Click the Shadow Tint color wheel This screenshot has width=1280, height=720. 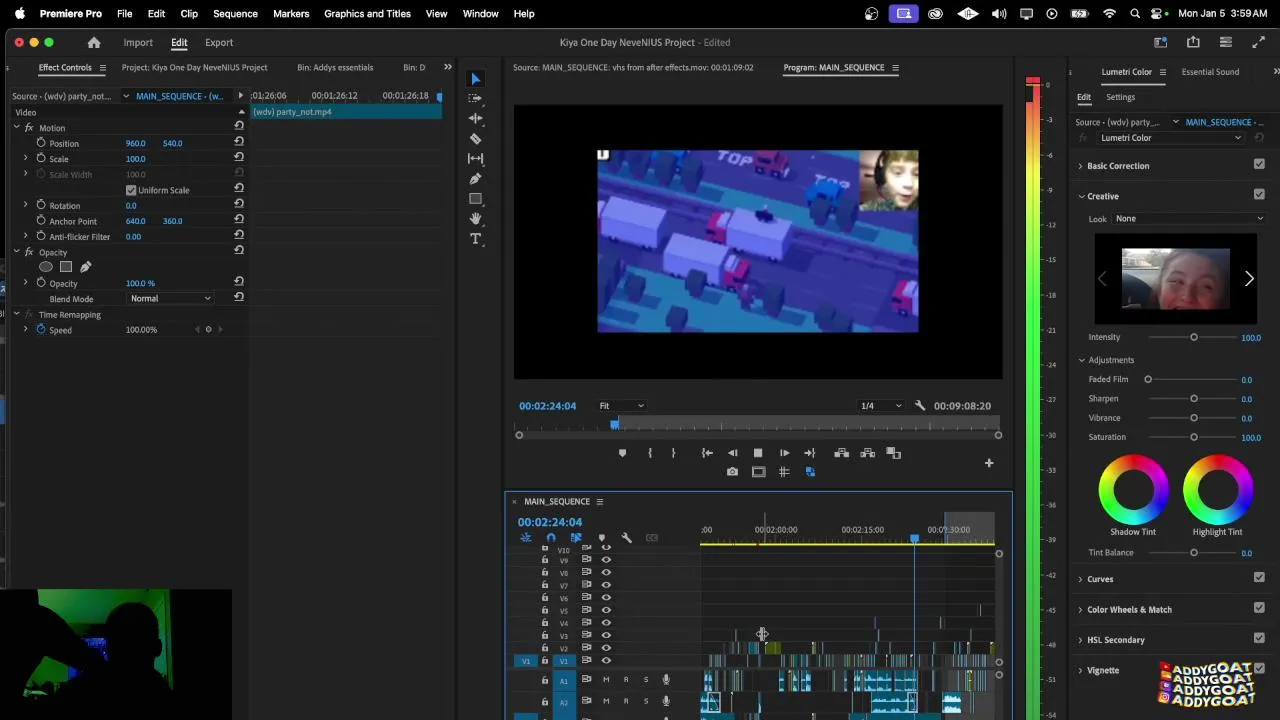(1133, 489)
